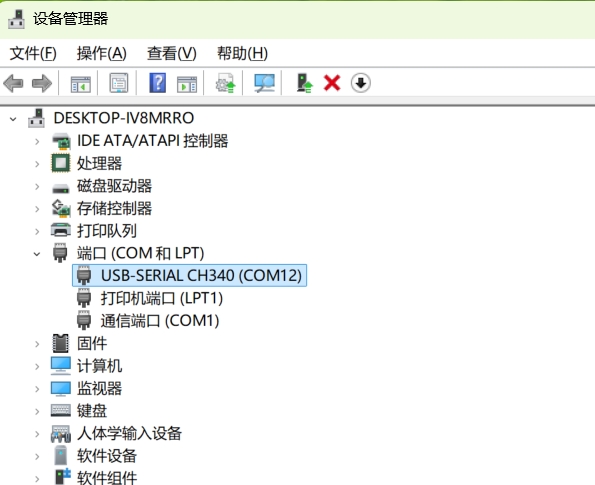Scan for hardware changes monitor icon
595x485 pixels.
click(x=264, y=83)
